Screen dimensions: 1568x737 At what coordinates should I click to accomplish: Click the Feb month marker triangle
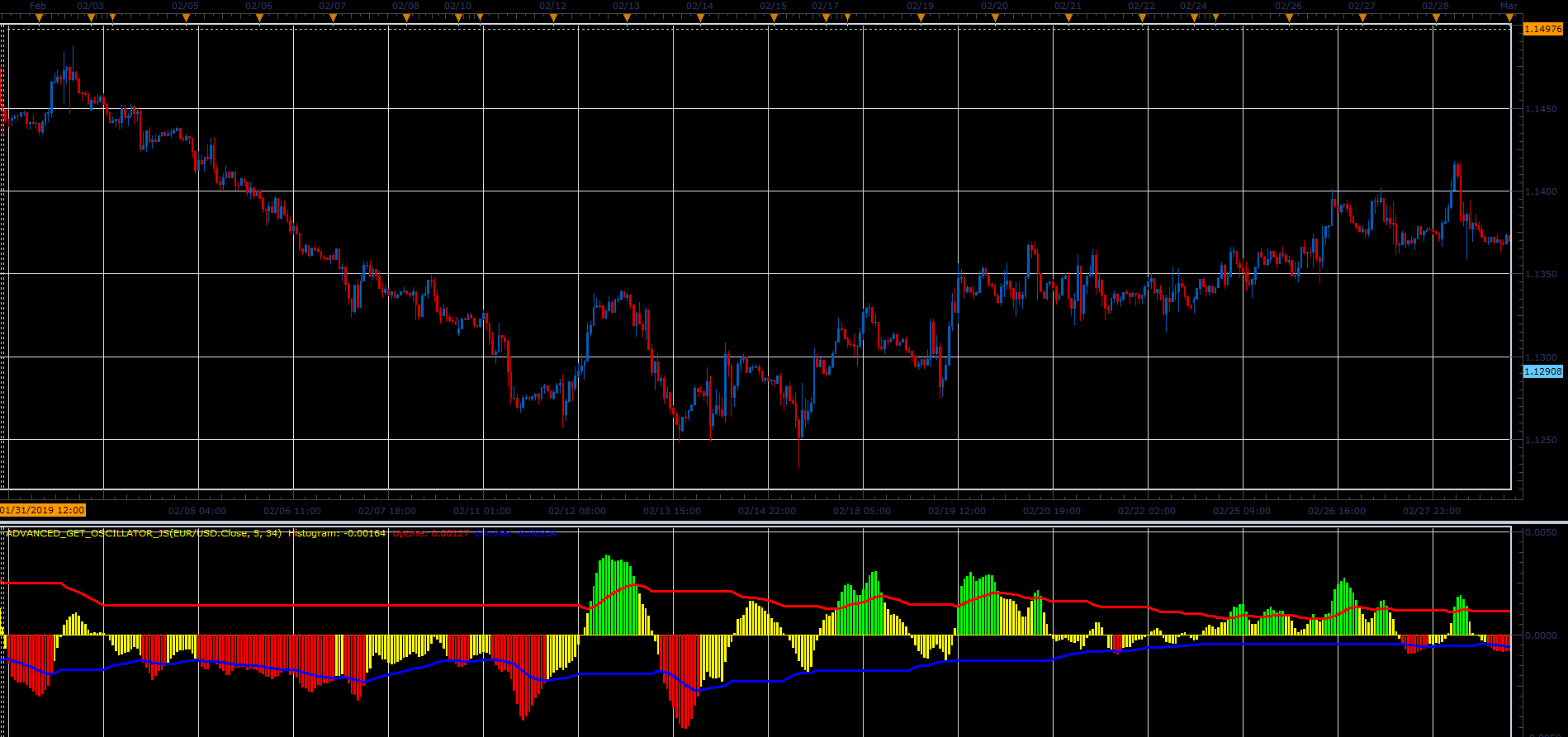click(39, 17)
